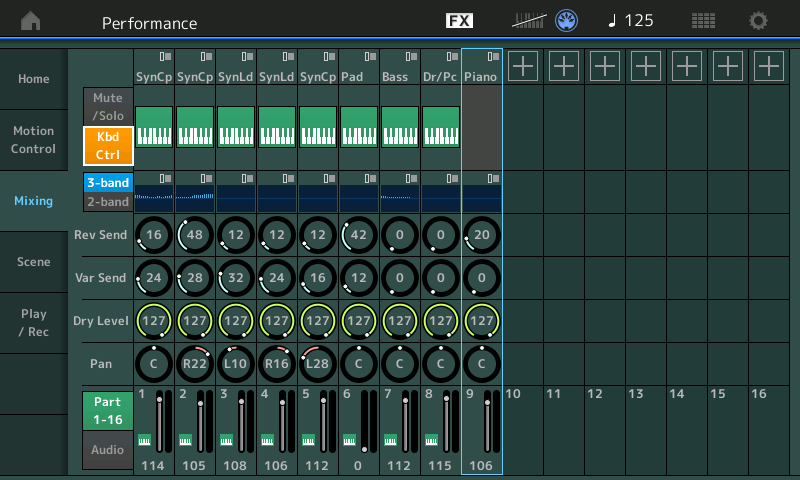
Task: Go to the Home screen via house icon
Action: coord(32,21)
